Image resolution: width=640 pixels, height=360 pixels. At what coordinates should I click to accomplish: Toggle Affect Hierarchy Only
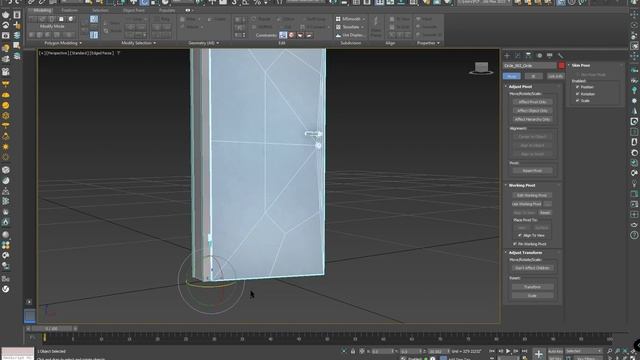(532, 119)
